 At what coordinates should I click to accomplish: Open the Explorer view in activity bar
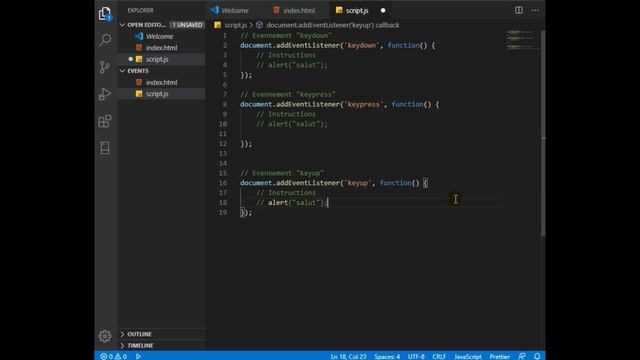click(105, 13)
